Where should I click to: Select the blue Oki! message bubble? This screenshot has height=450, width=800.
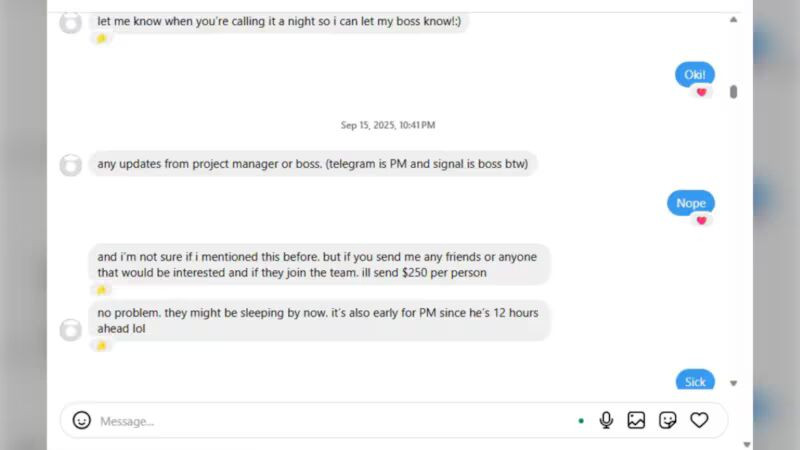pyautogui.click(x=695, y=74)
